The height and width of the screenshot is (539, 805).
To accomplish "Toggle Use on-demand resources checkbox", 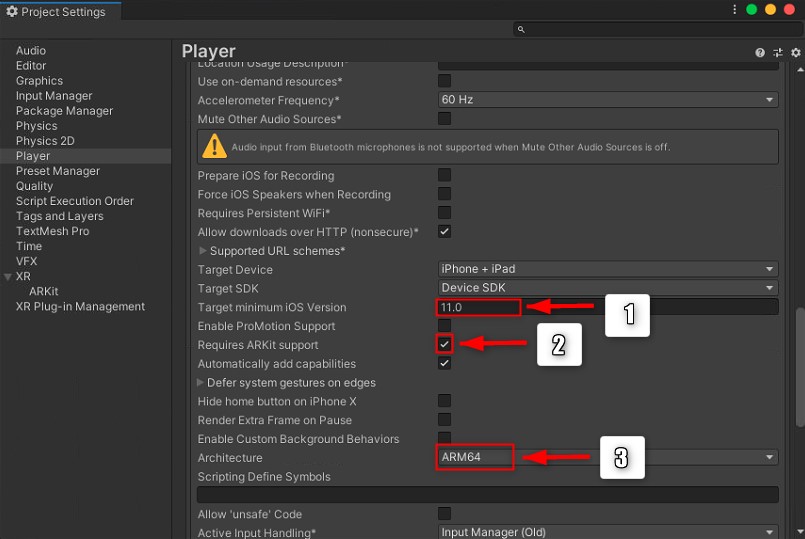I will (x=445, y=81).
